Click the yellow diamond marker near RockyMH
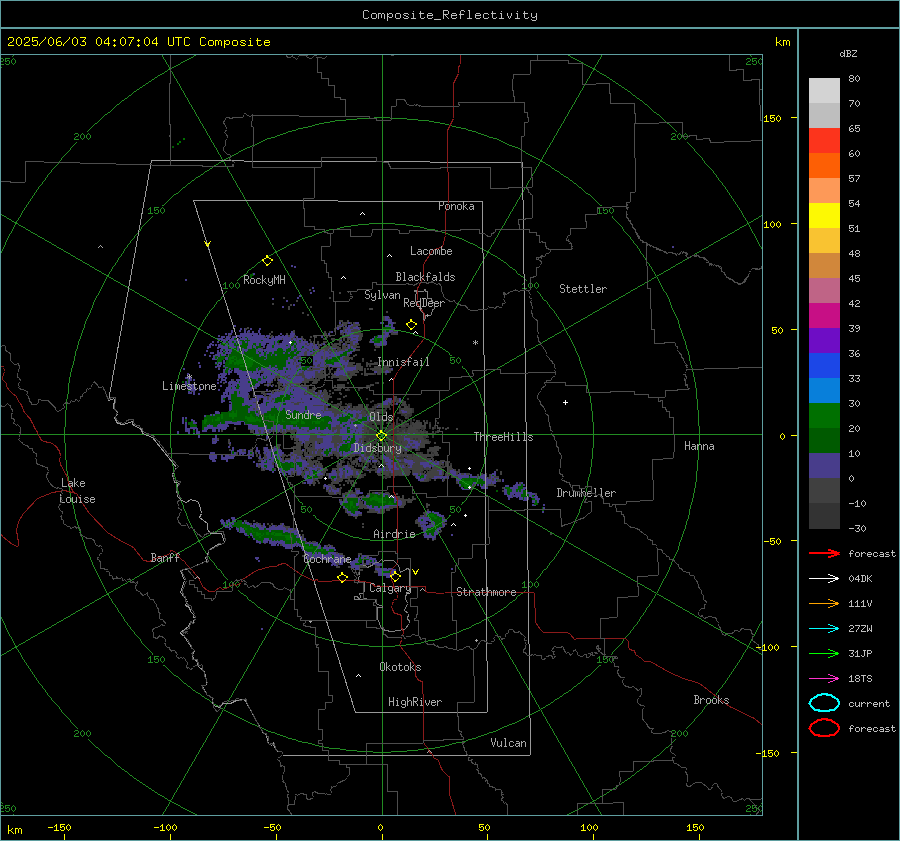This screenshot has height=841, width=900. [267, 261]
